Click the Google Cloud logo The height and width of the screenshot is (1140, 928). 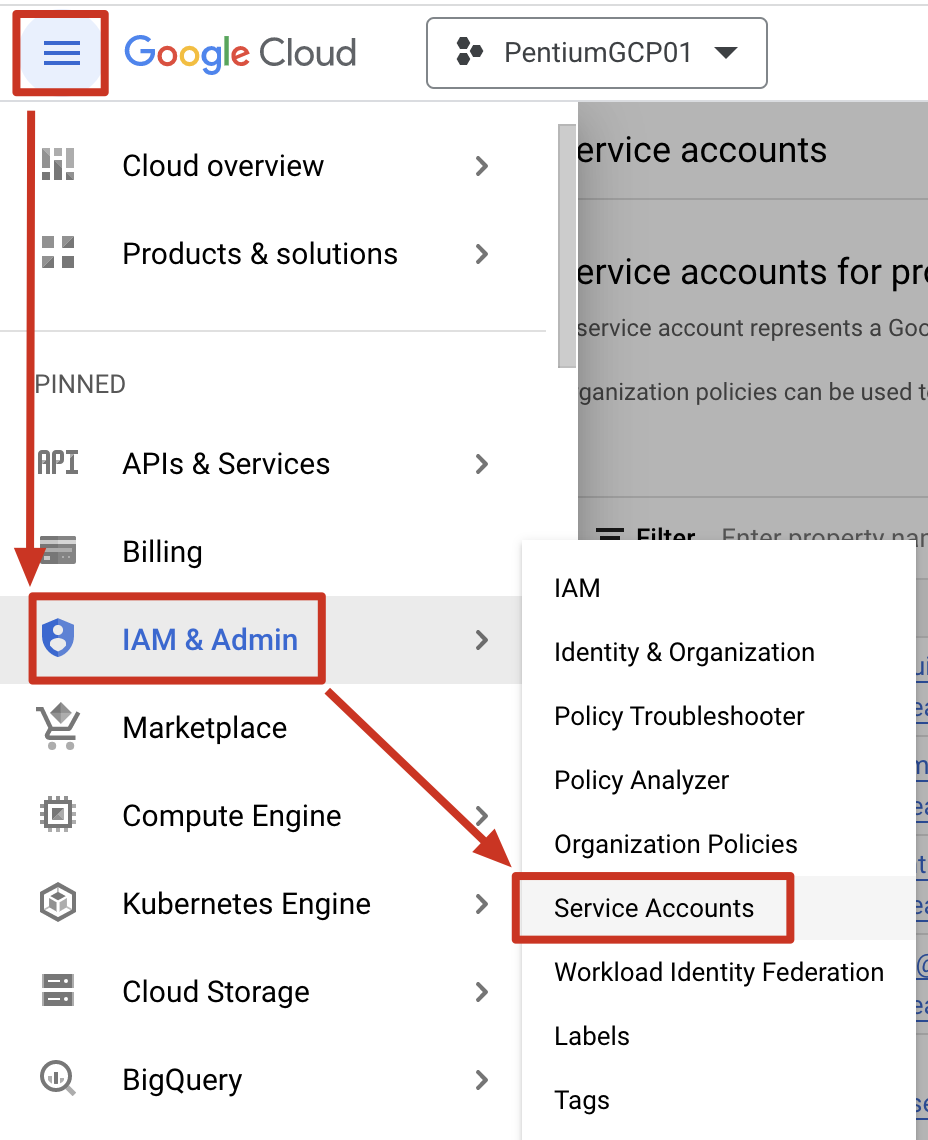(240, 53)
